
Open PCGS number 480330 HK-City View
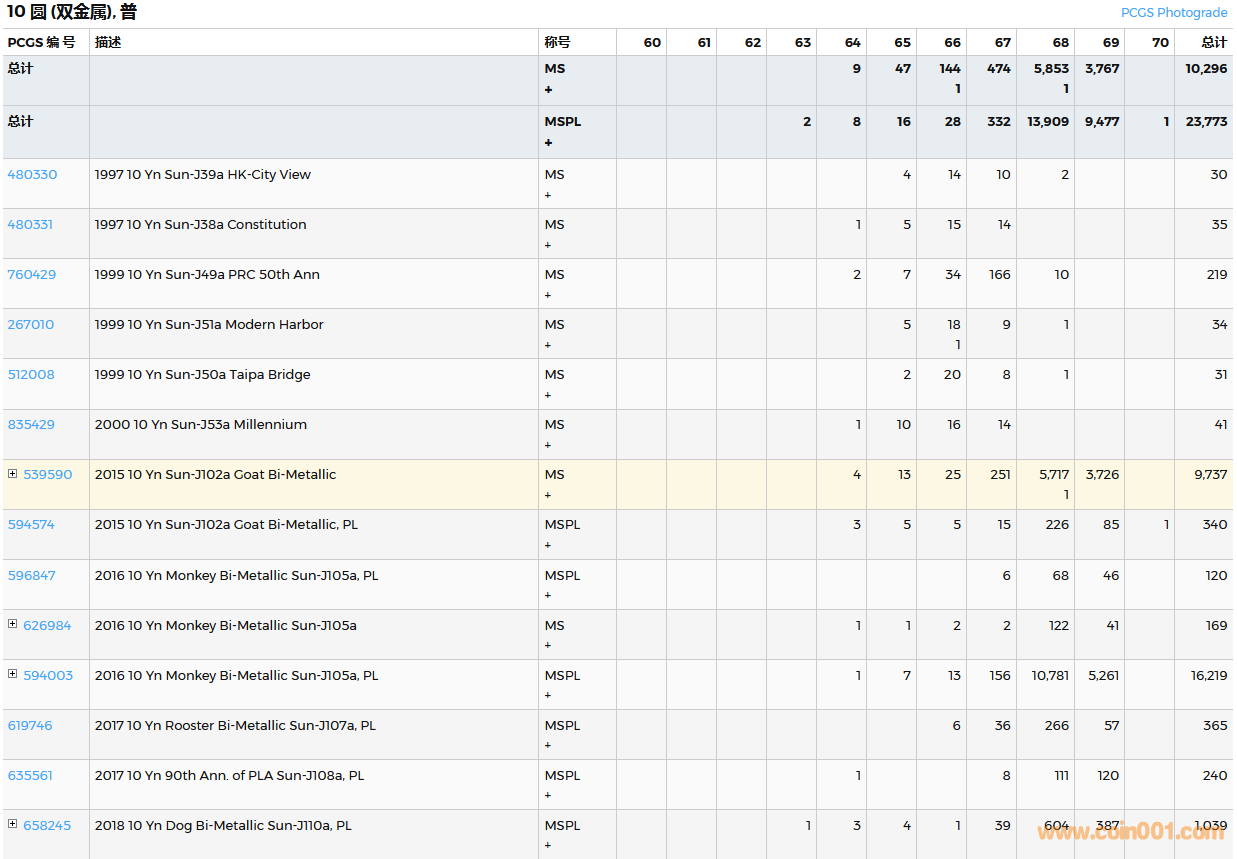[x=32, y=174]
